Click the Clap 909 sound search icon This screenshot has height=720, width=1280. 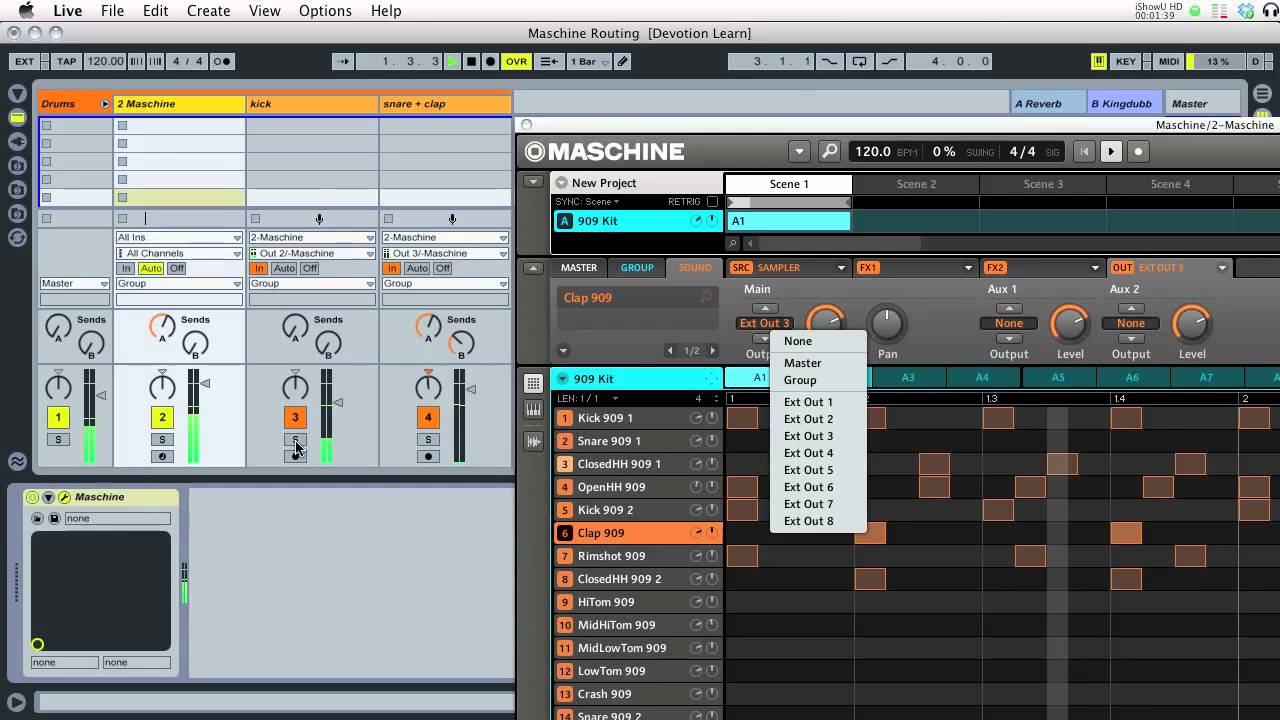point(706,298)
